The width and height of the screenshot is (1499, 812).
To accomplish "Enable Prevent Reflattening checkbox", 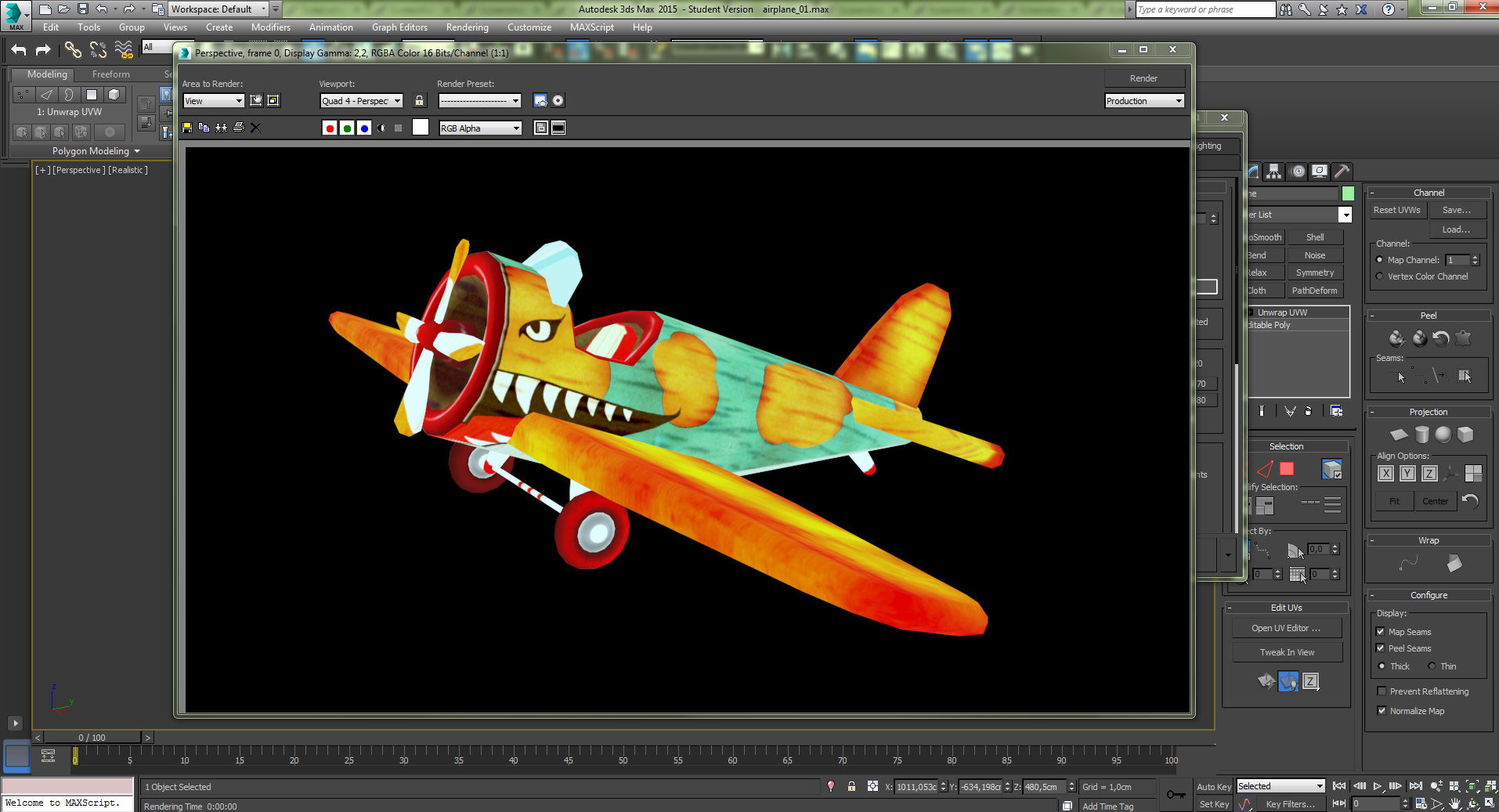I will tap(1382, 691).
